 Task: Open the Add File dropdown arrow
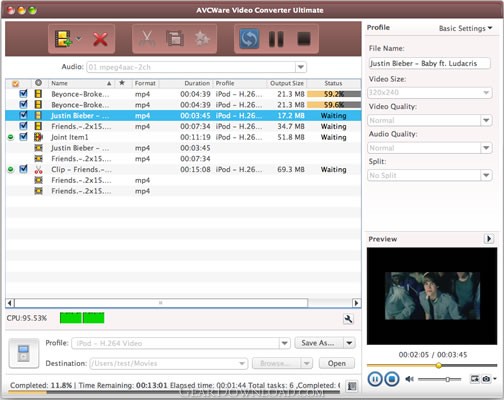79,38
